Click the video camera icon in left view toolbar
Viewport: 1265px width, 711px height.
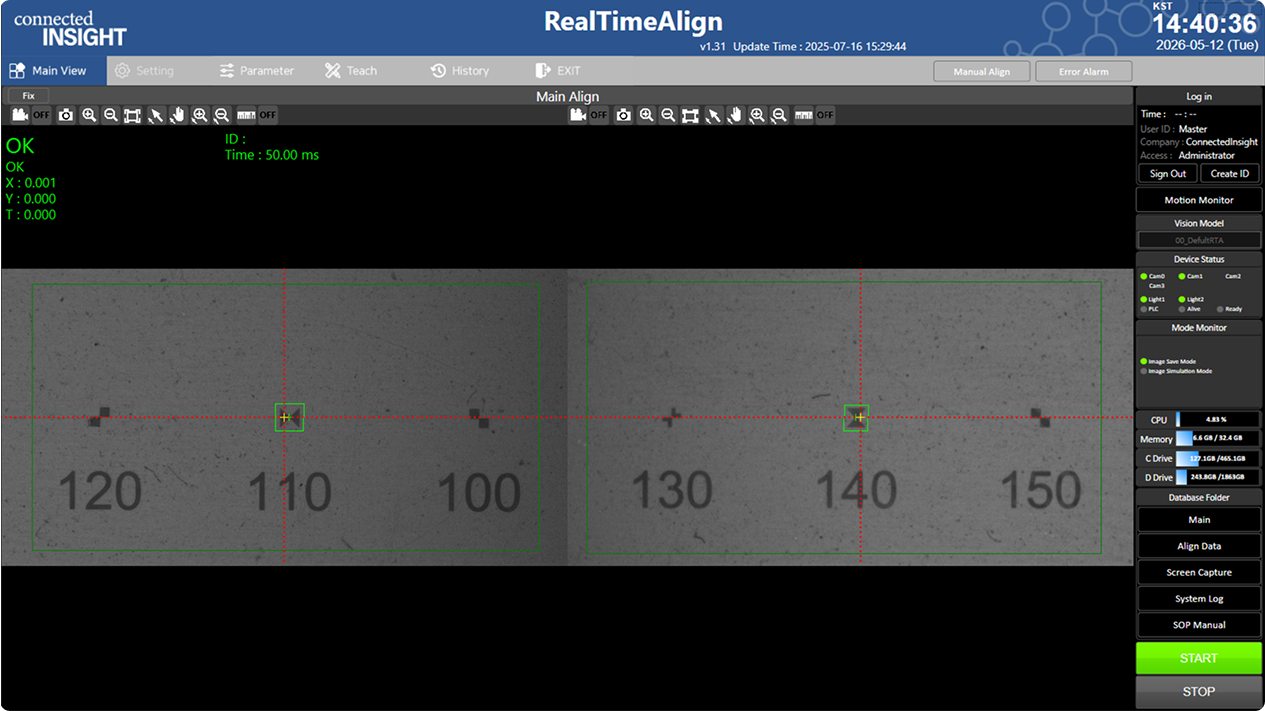19,115
